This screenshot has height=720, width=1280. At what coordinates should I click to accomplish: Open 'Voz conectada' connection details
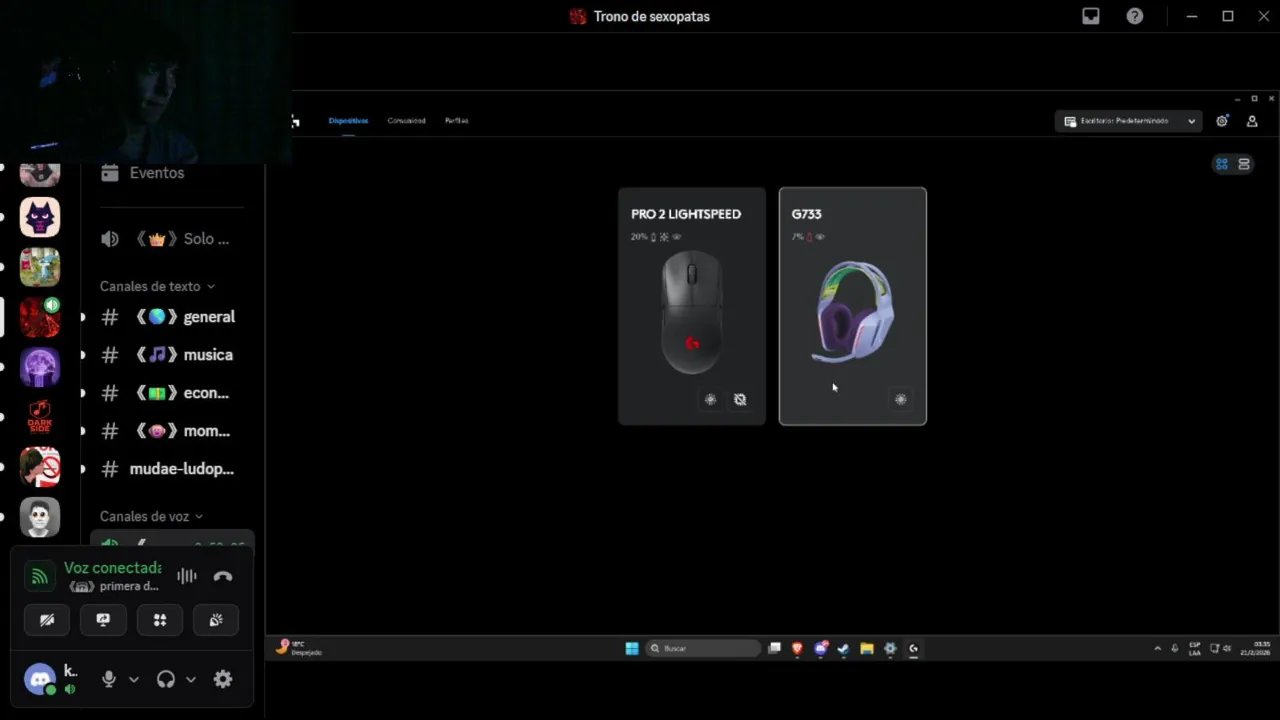click(112, 568)
